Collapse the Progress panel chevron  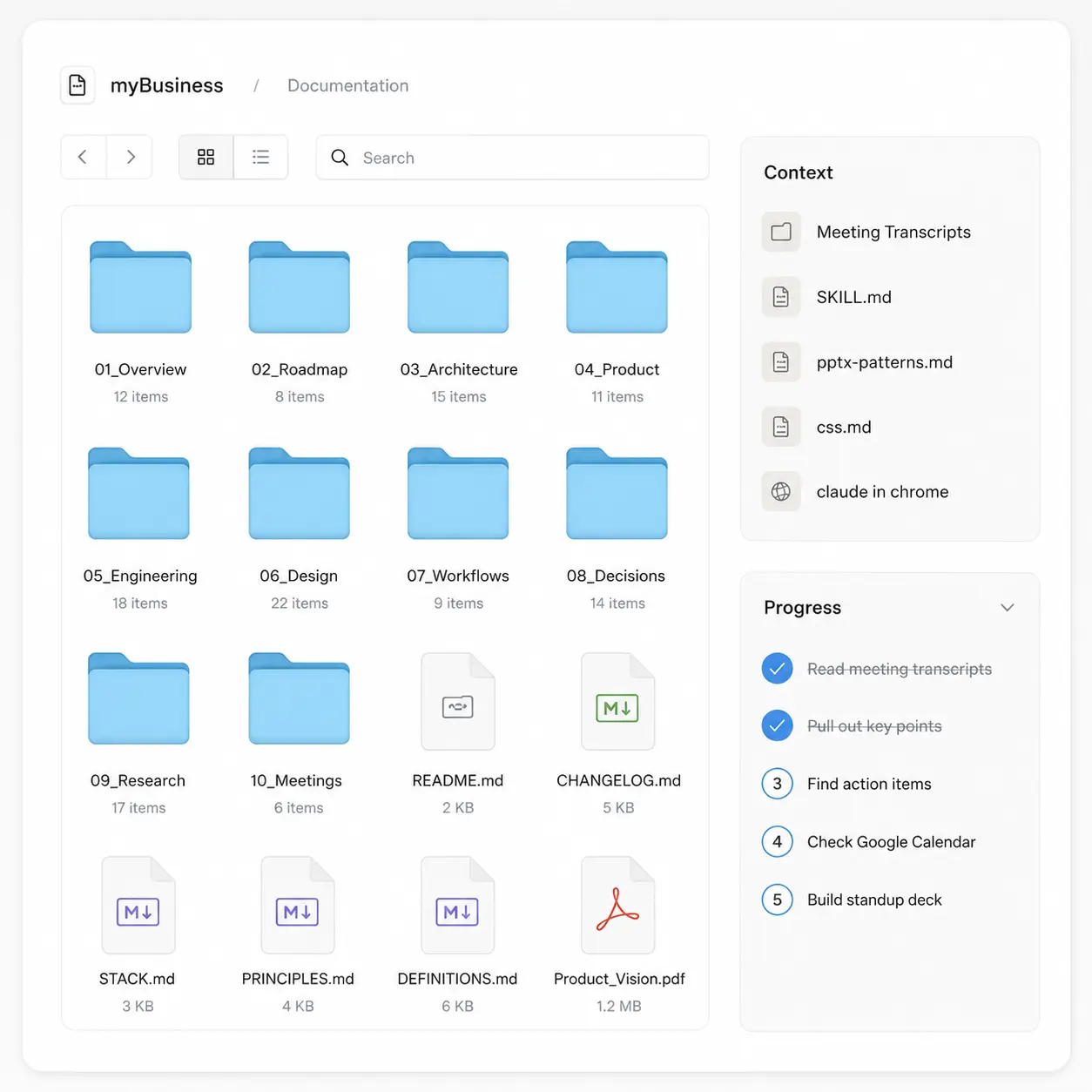(x=1008, y=608)
